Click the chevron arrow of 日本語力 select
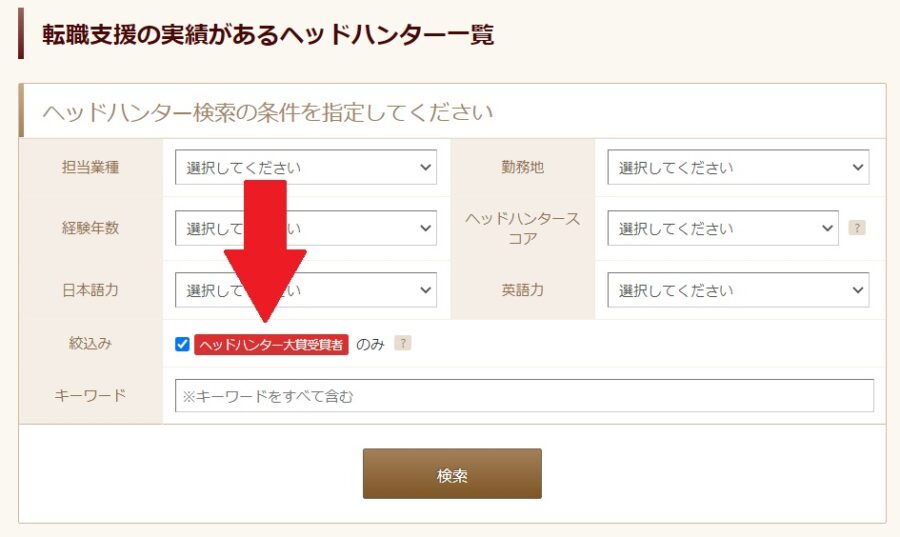900x537 pixels. pyautogui.click(x=425, y=290)
